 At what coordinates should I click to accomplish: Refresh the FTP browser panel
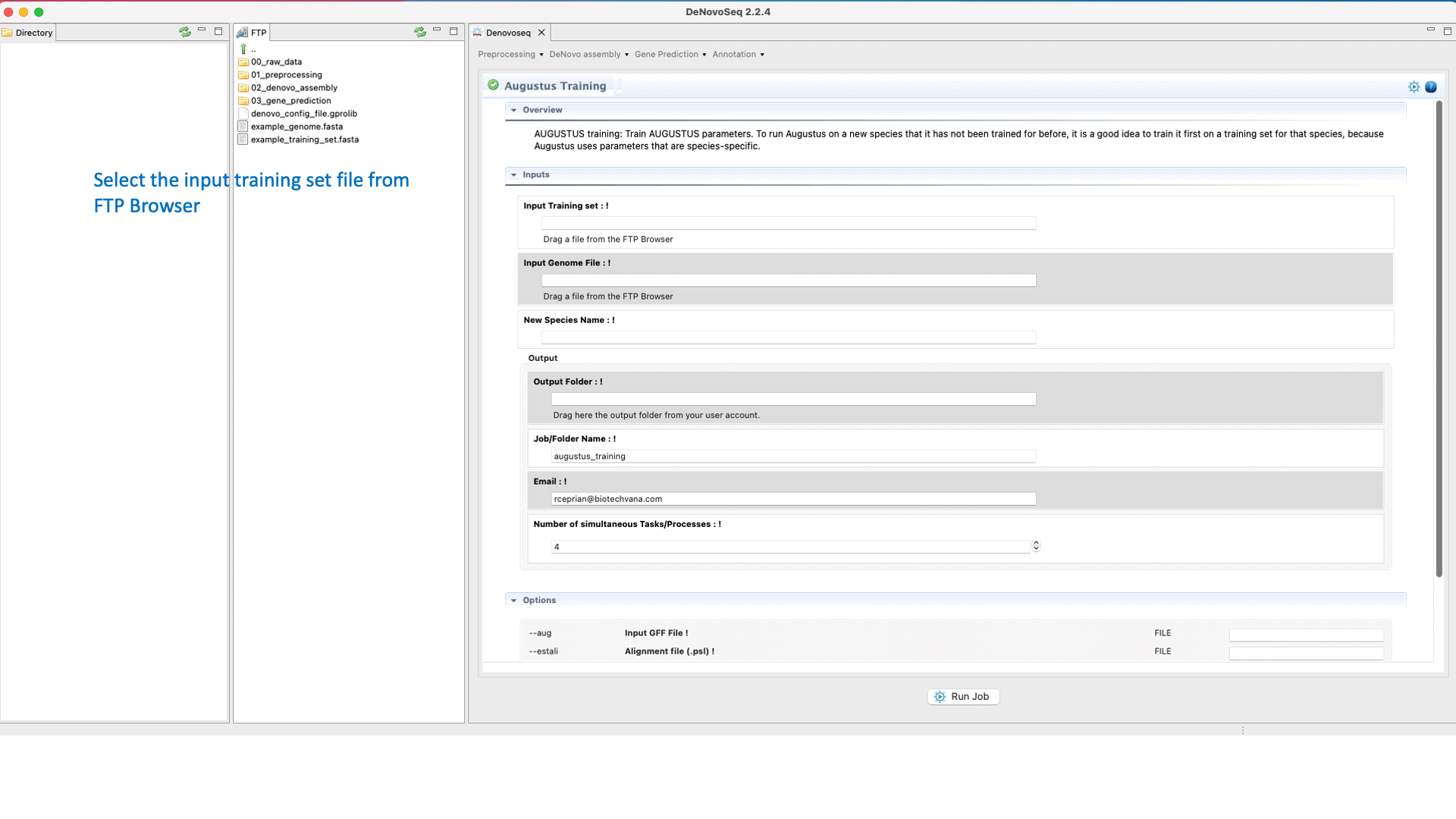[419, 32]
